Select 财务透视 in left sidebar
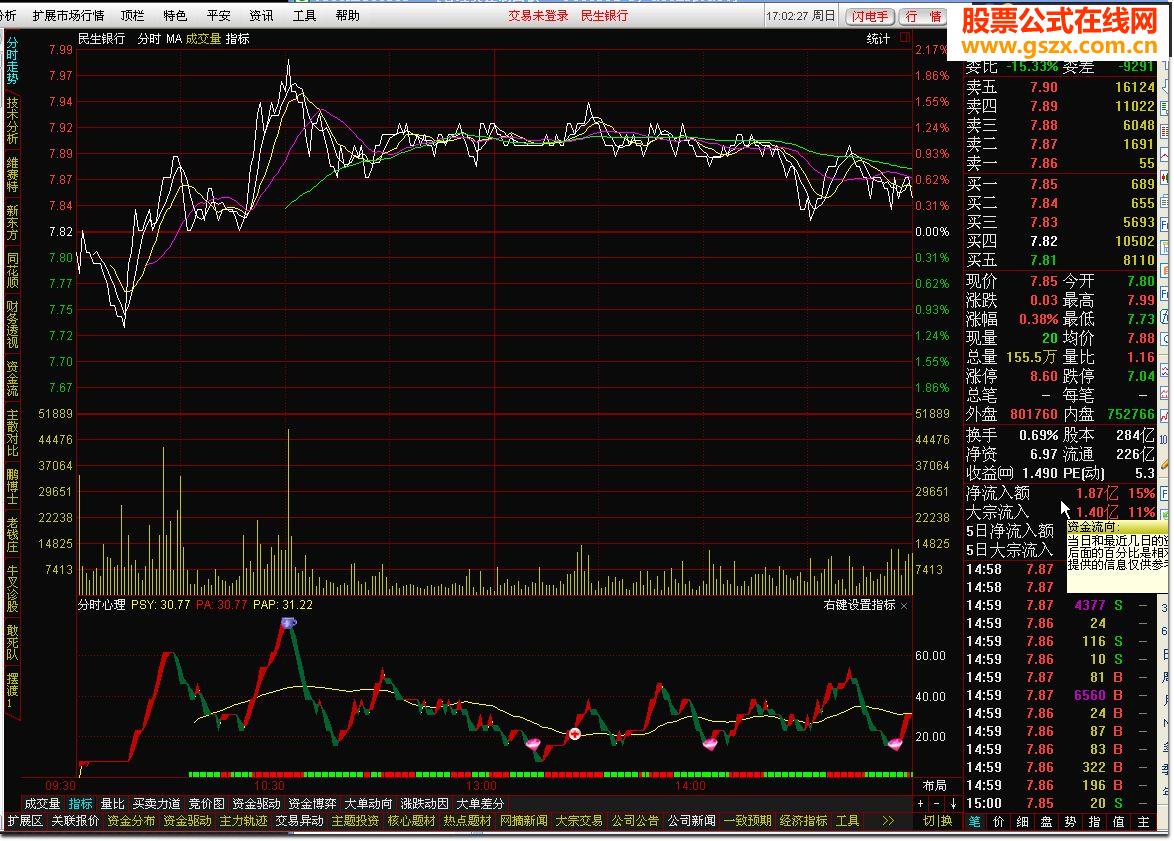Screen dimensions: 1174x841 click(12, 324)
